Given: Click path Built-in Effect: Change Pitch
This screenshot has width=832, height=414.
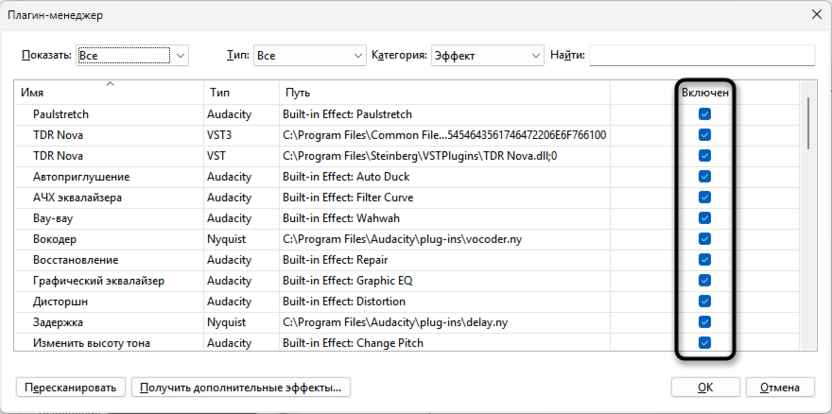Looking at the screenshot, I should click(x=353, y=343).
